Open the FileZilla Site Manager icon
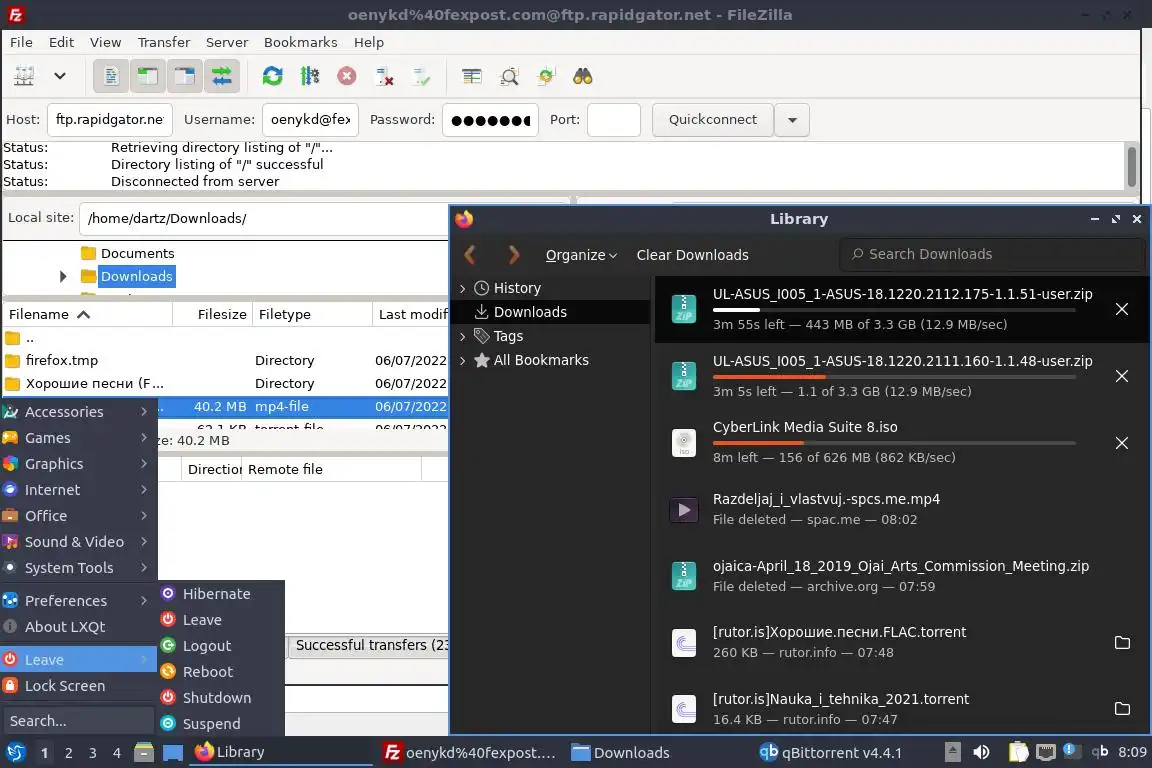Viewport: 1152px width, 768px height. point(24,76)
